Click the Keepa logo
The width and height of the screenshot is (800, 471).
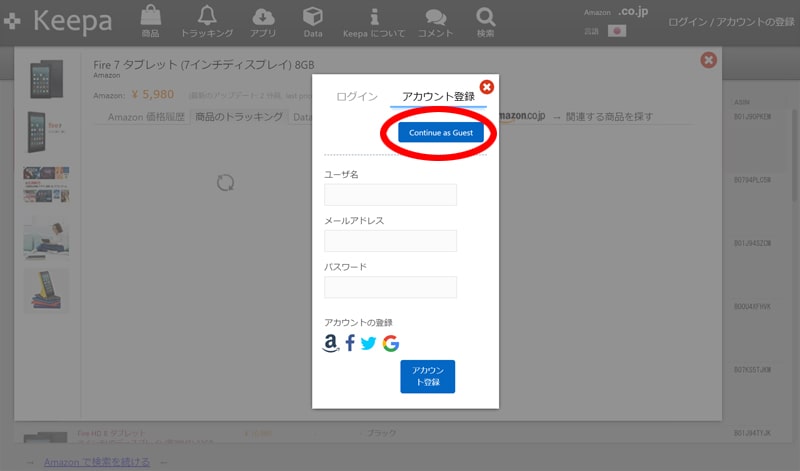58,21
